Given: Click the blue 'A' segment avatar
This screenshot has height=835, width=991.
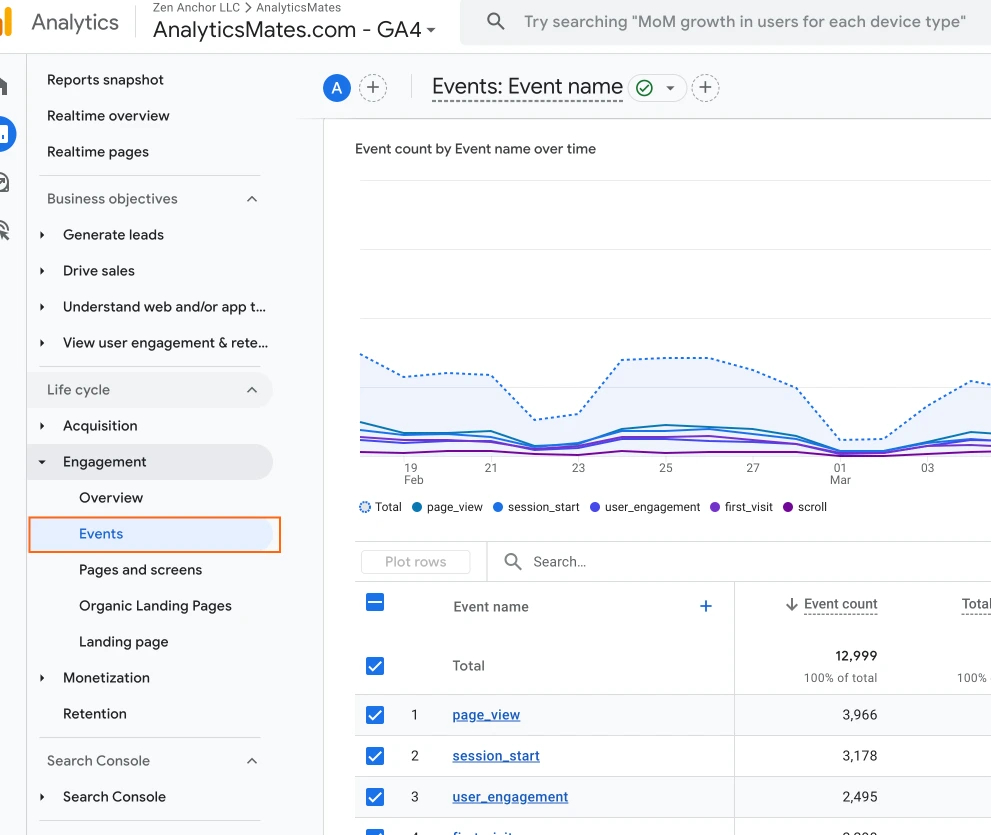Looking at the screenshot, I should pos(337,87).
